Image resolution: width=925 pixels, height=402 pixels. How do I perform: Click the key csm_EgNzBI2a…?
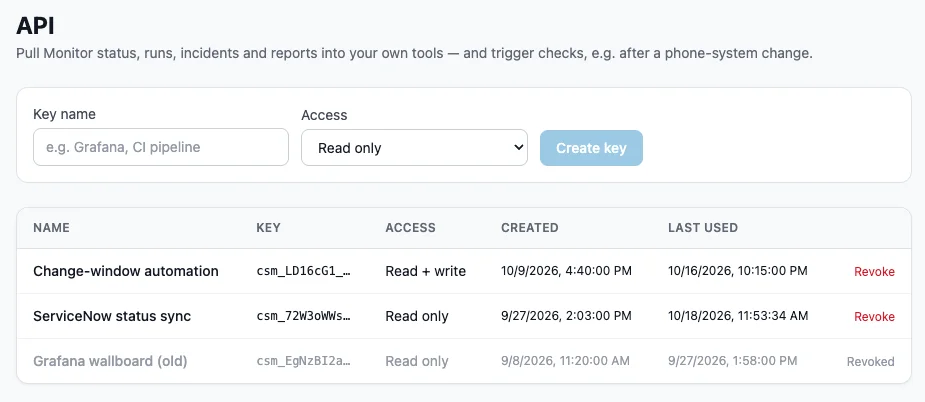tap(304, 361)
